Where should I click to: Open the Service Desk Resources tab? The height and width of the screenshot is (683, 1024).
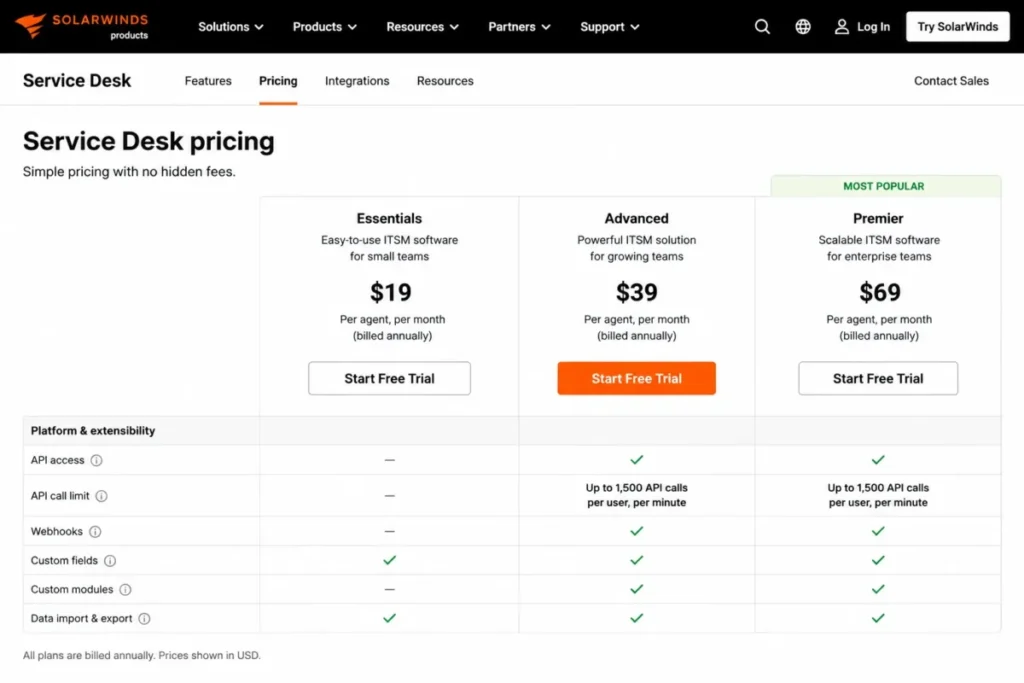point(445,81)
